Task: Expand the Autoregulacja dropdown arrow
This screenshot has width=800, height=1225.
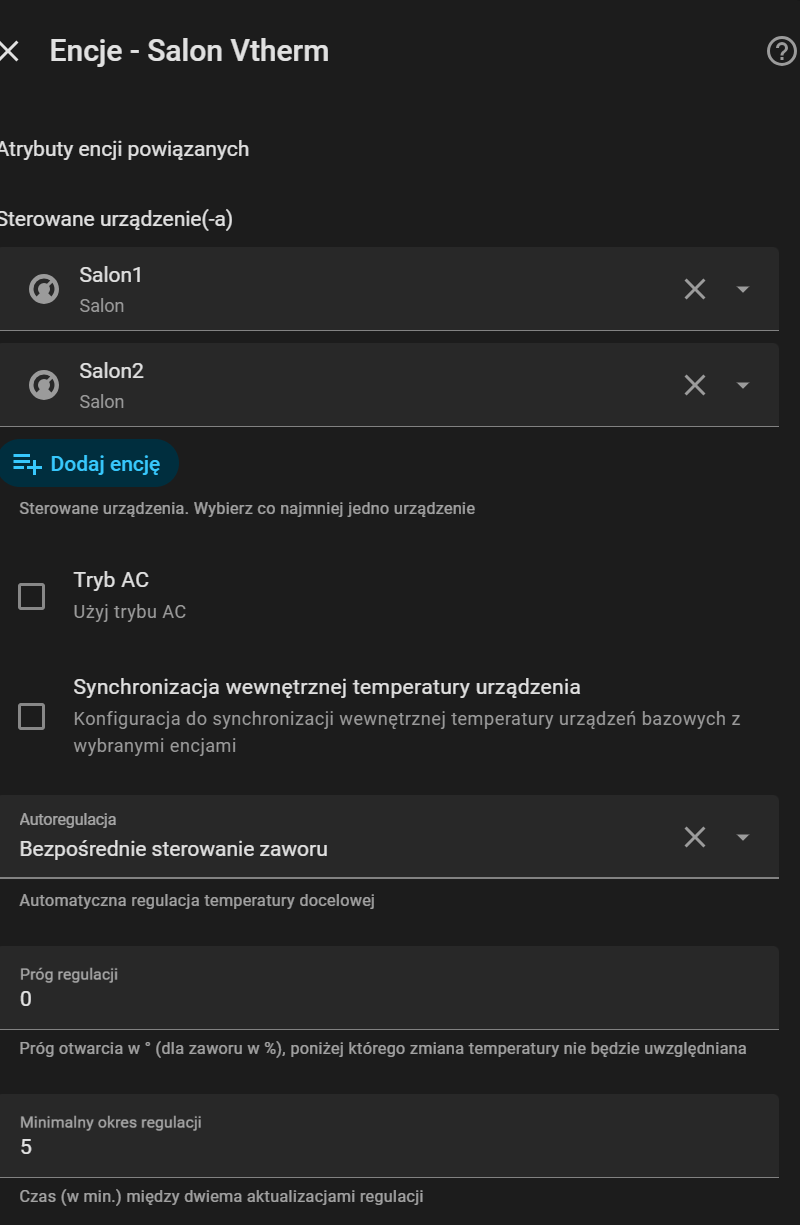Action: point(742,837)
